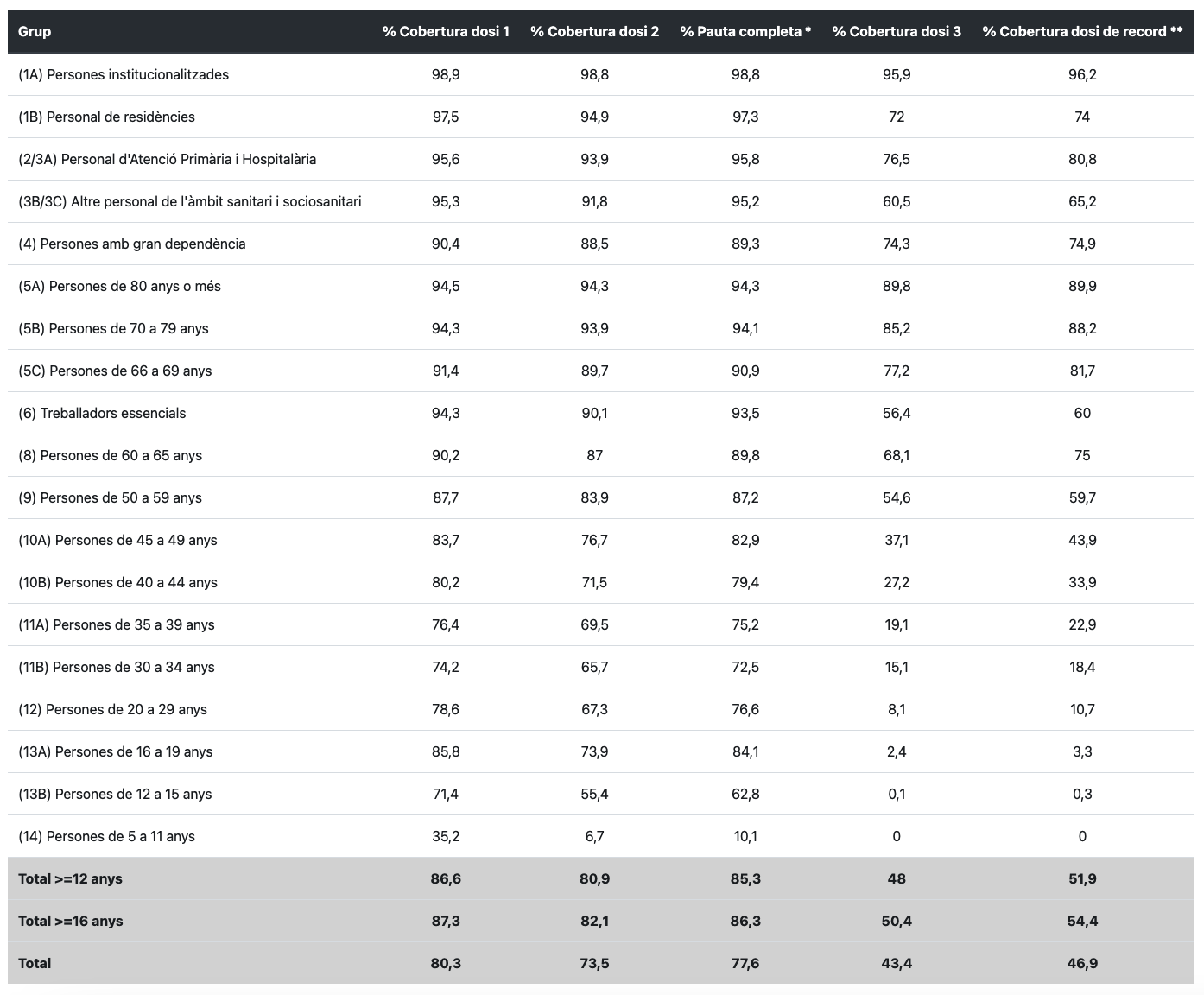Image resolution: width=1204 pixels, height=995 pixels.
Task: Select the % Cobertura dosi 1 header
Action: coord(446,31)
